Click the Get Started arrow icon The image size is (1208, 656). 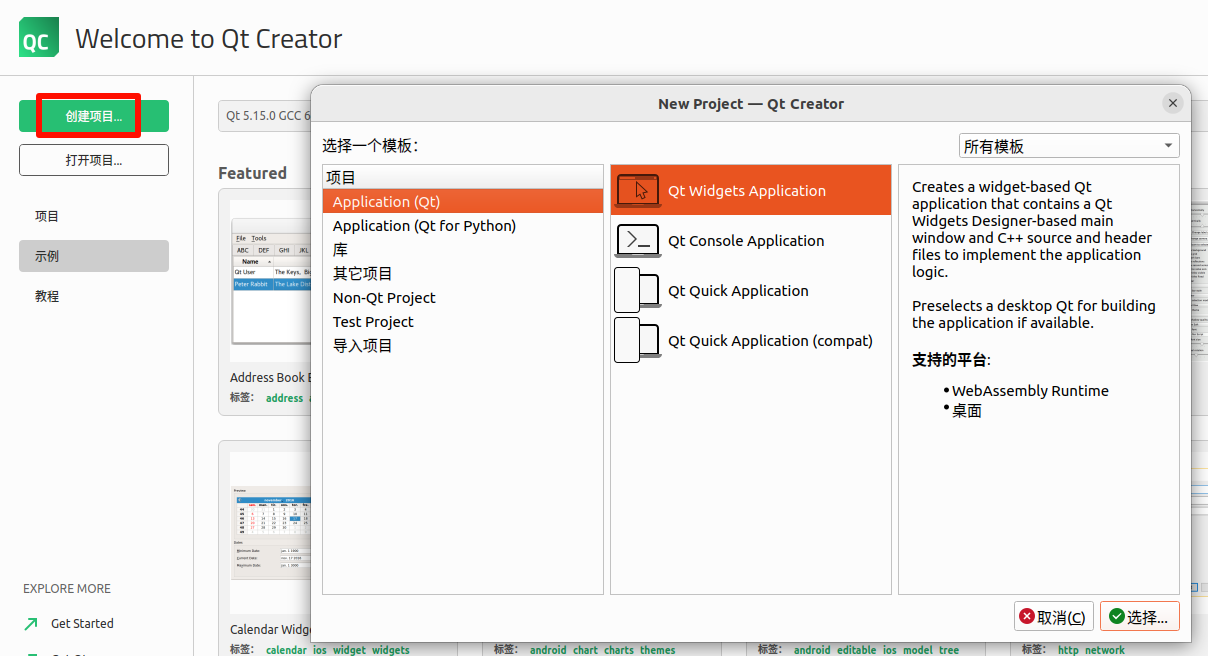(x=31, y=623)
